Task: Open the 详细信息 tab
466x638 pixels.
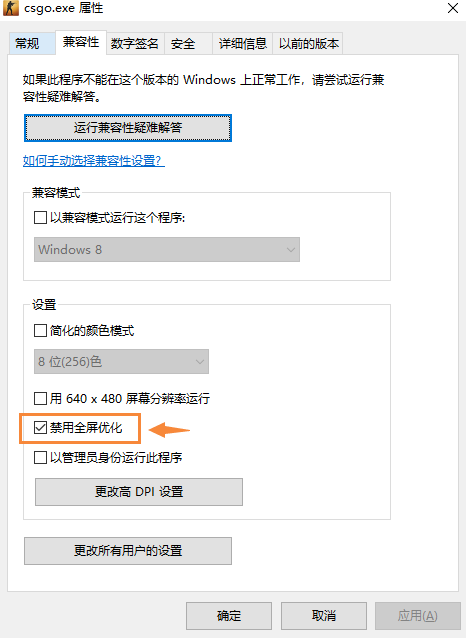Action: 243,43
